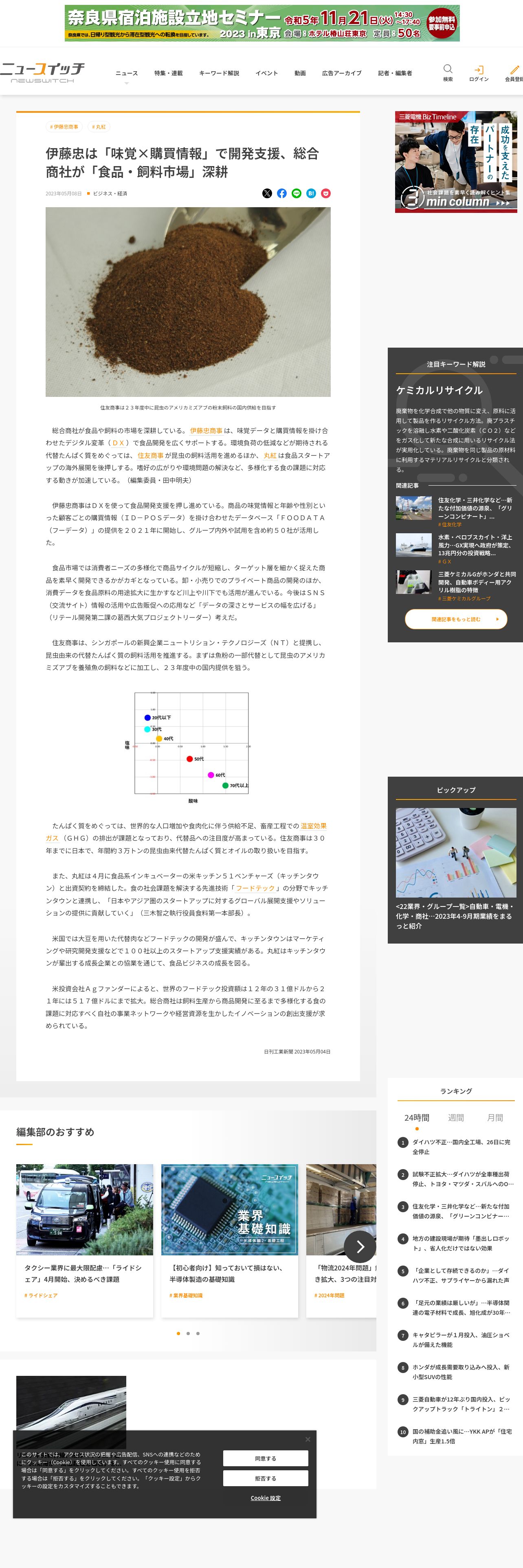Open the 記者・編集者 menu item
523x1568 pixels.
point(395,73)
